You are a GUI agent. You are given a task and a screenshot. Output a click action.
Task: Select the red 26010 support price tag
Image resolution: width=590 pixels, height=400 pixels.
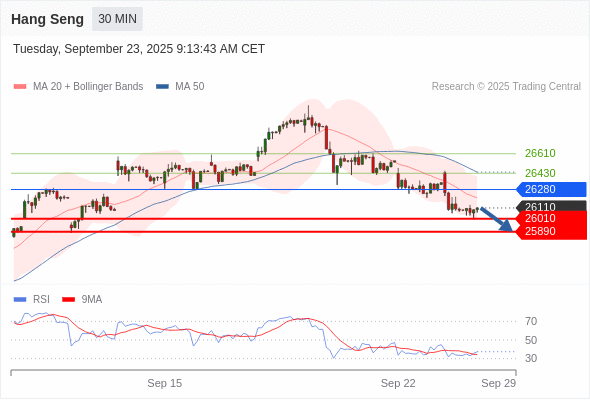[x=552, y=218]
